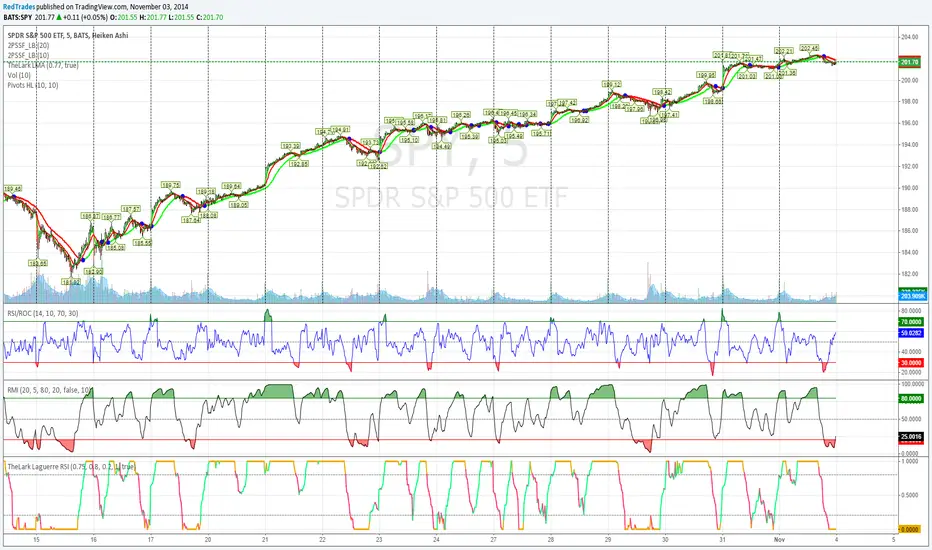The height and width of the screenshot is (550, 932).
Task: Click the yellow 0.0000 Laguerre value tag
Action: (x=909, y=529)
